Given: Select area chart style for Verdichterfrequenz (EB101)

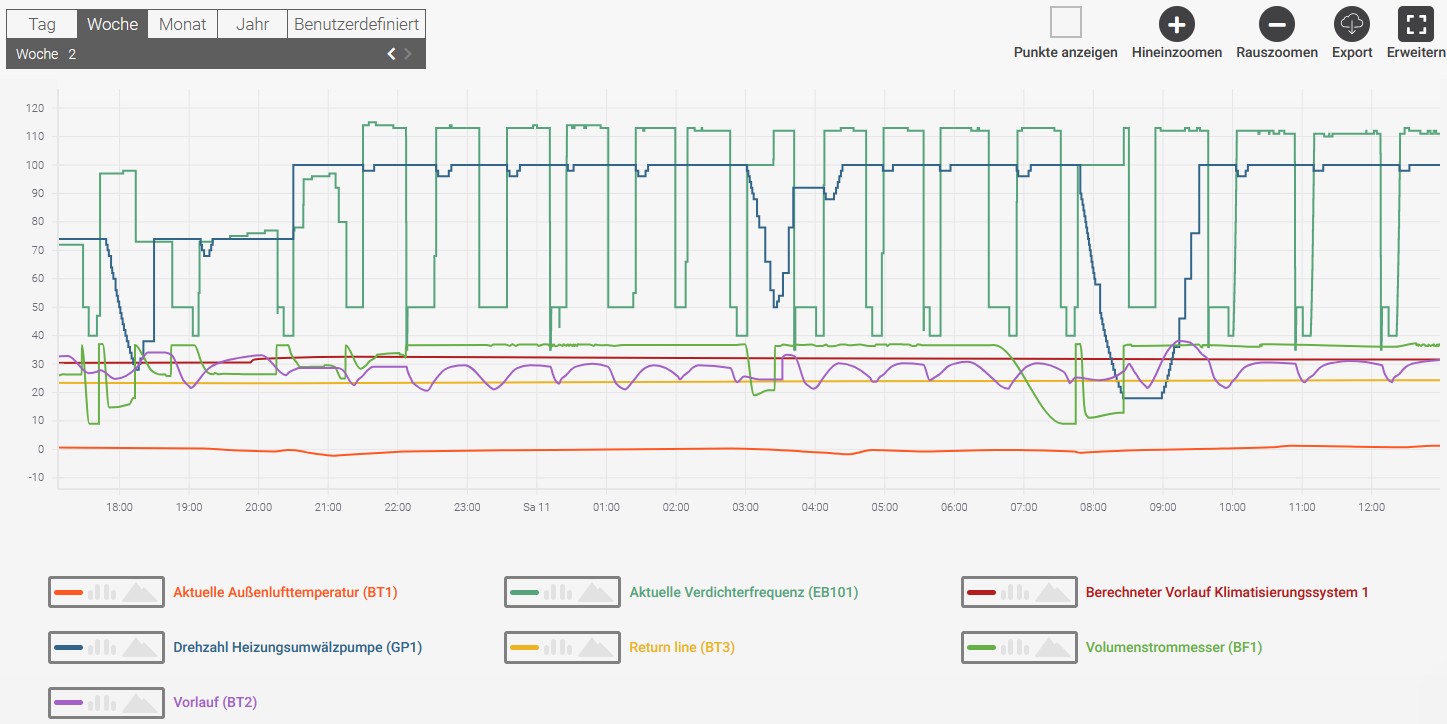Looking at the screenshot, I should 596,592.
